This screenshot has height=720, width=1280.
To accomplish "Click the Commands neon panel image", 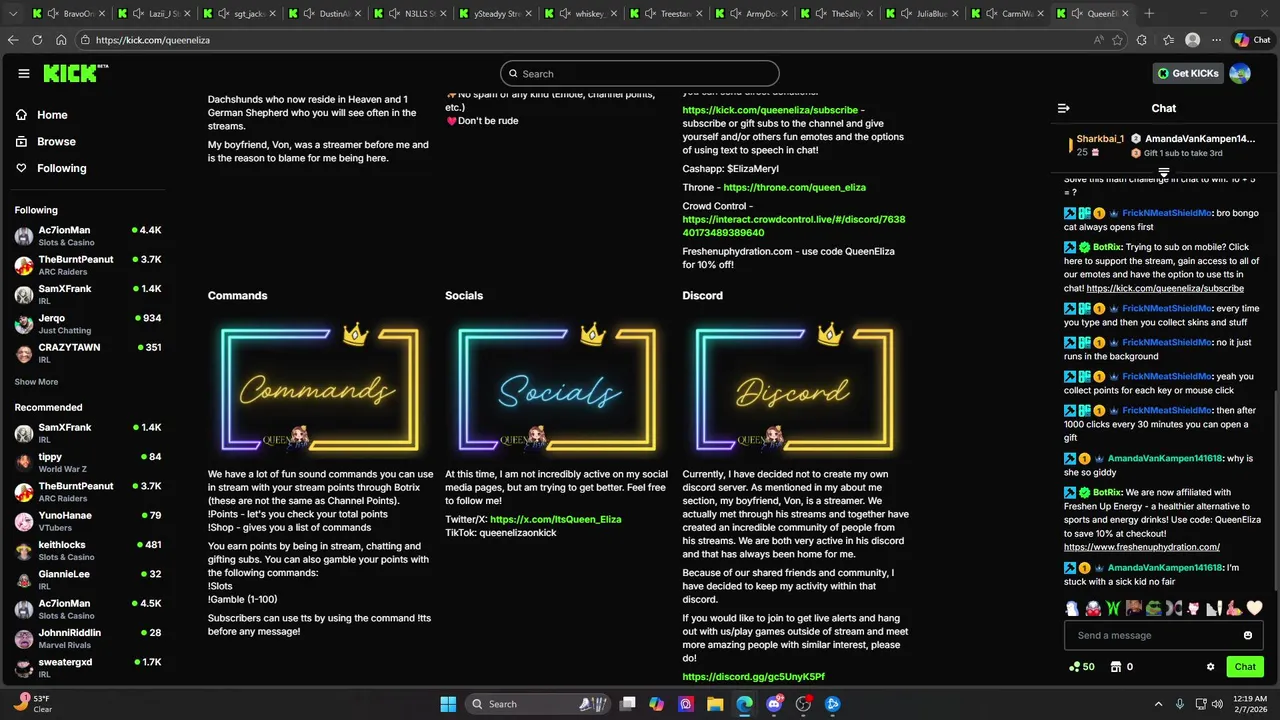I will pos(320,388).
